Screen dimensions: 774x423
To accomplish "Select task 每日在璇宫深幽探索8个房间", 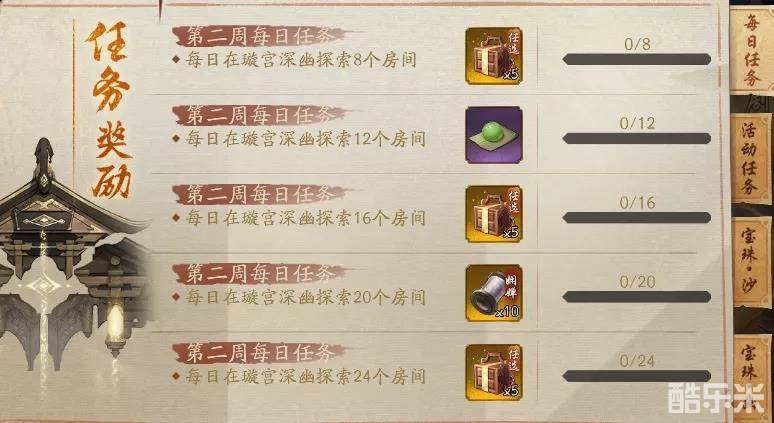I will click(301, 60).
